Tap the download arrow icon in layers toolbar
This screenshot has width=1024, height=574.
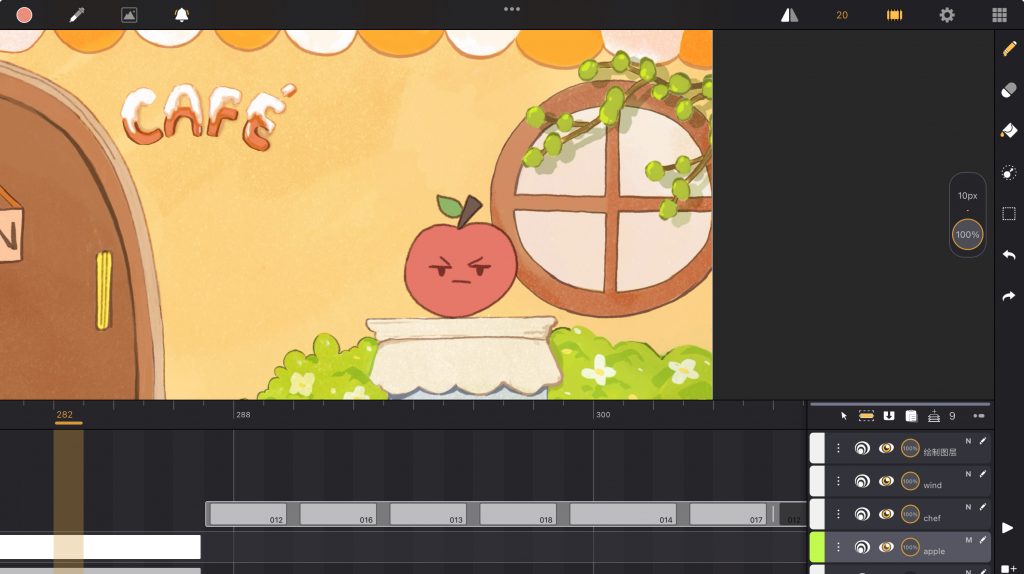[x=889, y=416]
